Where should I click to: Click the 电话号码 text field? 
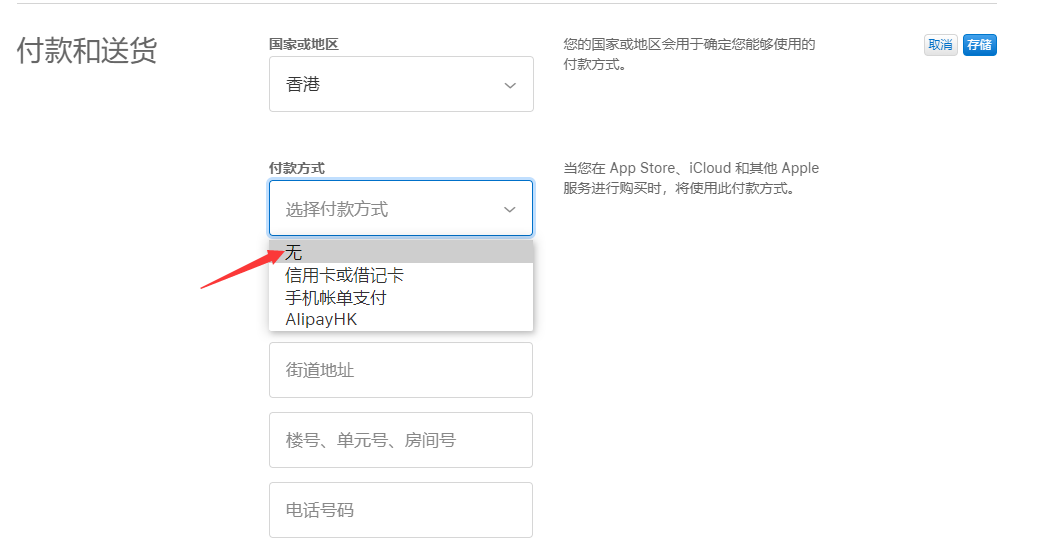(x=400, y=510)
